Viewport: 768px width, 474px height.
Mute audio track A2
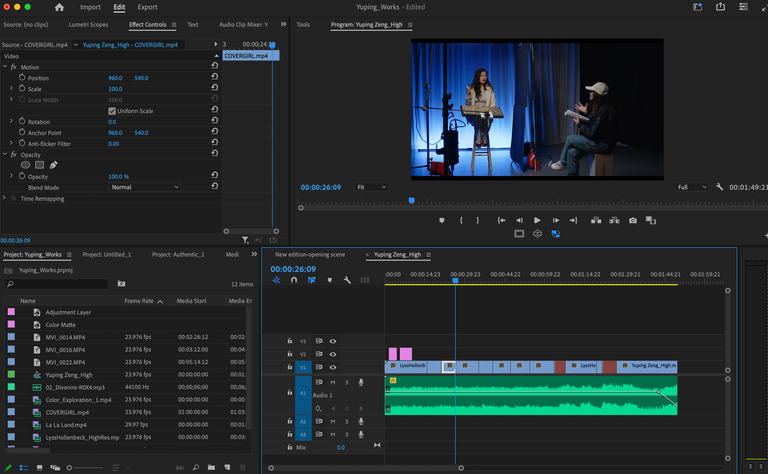[x=333, y=422]
